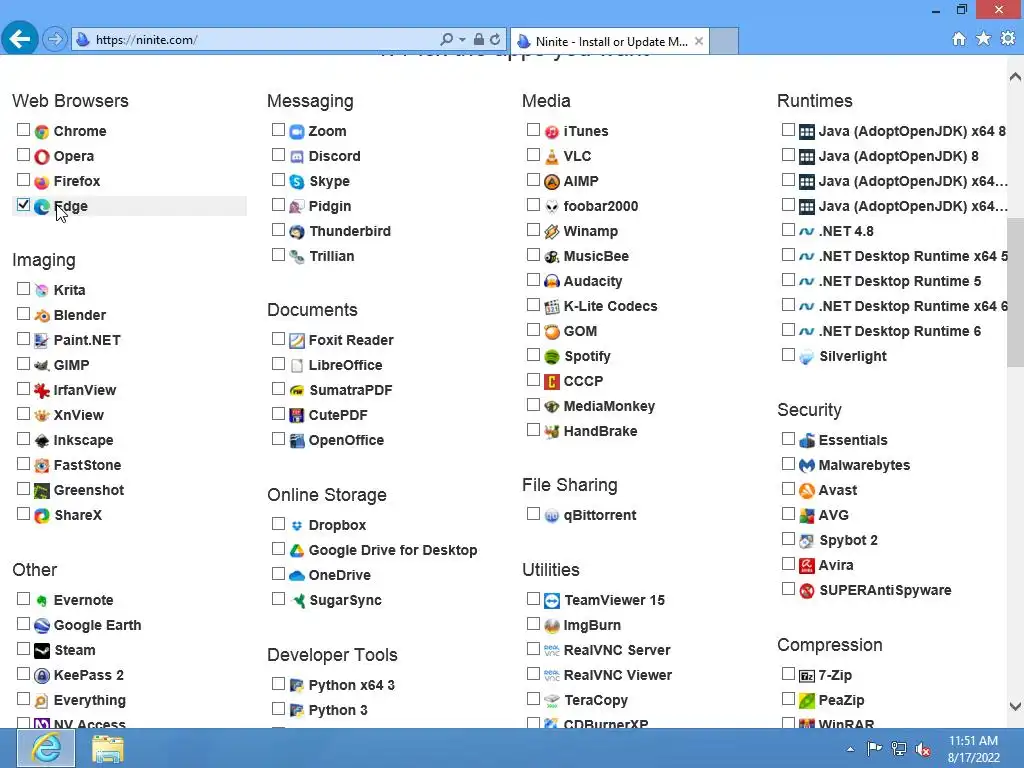Click the Thunderbird icon
Image resolution: width=1024 pixels, height=768 pixels.
click(296, 232)
